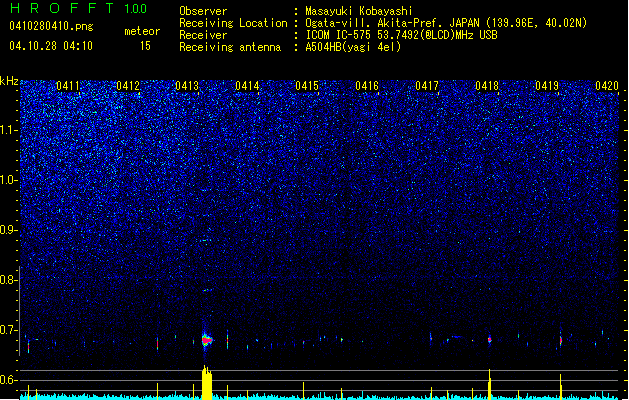
Task: Click the 0417 time marker
Action: click(x=427, y=86)
